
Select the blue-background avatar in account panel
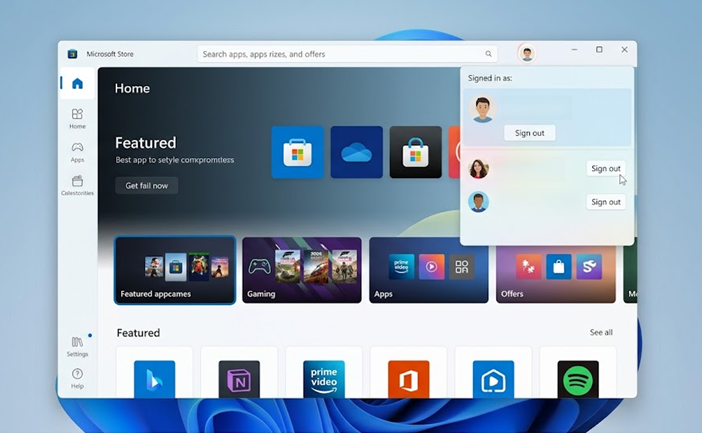coord(479,202)
